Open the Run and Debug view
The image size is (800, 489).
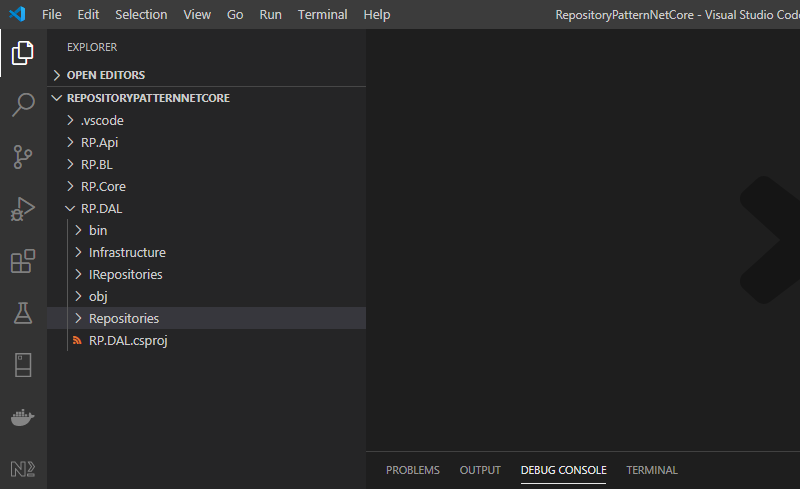pyautogui.click(x=22, y=209)
